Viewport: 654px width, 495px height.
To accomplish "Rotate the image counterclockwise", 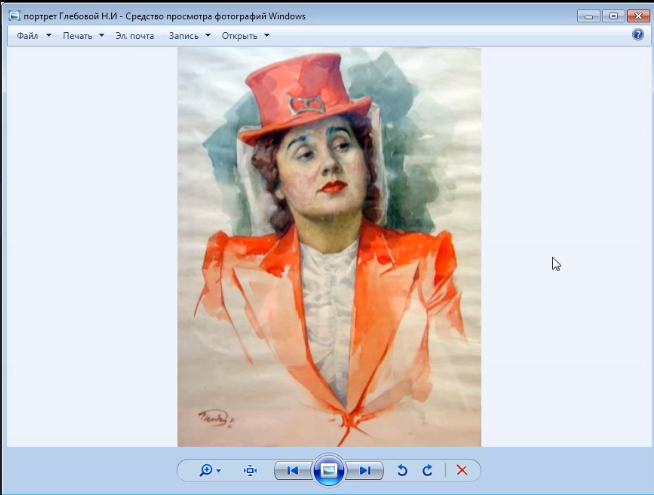I will point(403,470).
